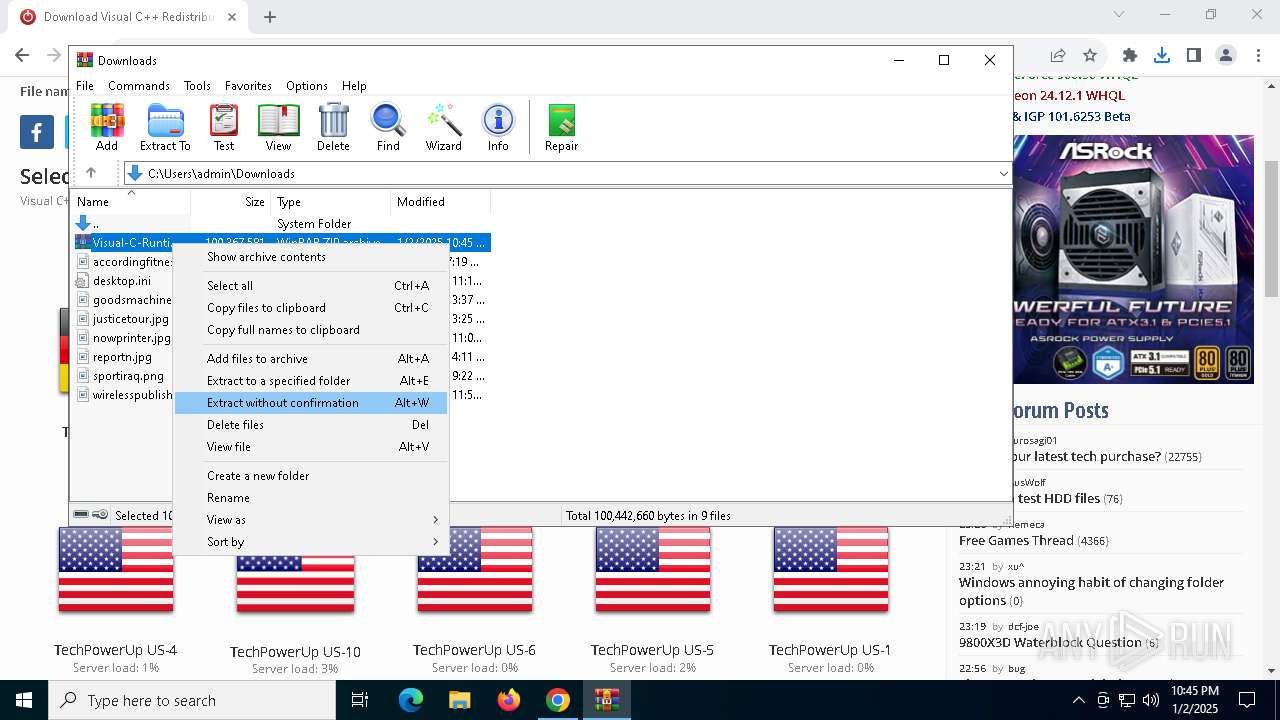Choose Extract without confirmation

(x=311, y=402)
